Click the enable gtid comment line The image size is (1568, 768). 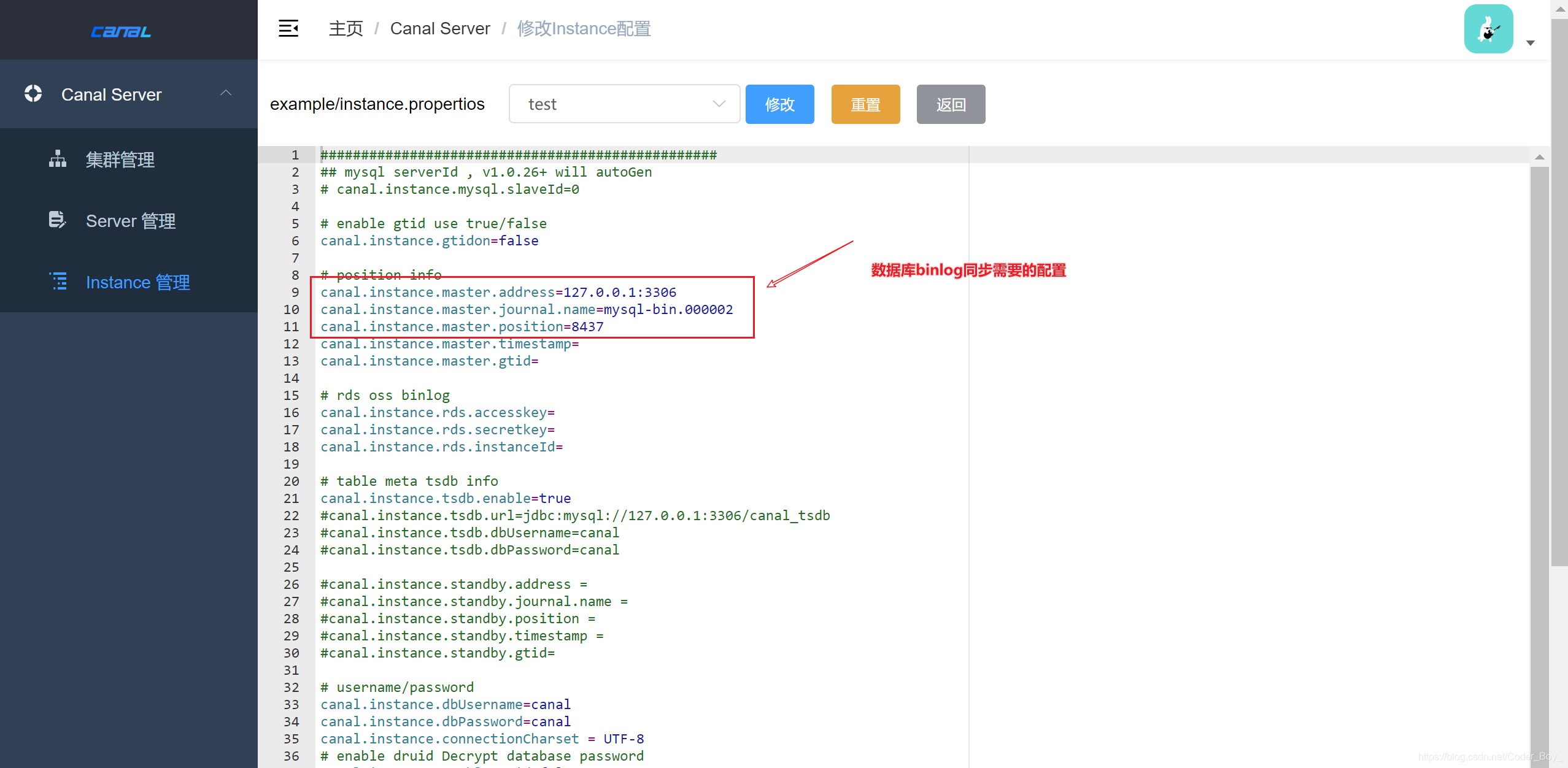pos(433,223)
